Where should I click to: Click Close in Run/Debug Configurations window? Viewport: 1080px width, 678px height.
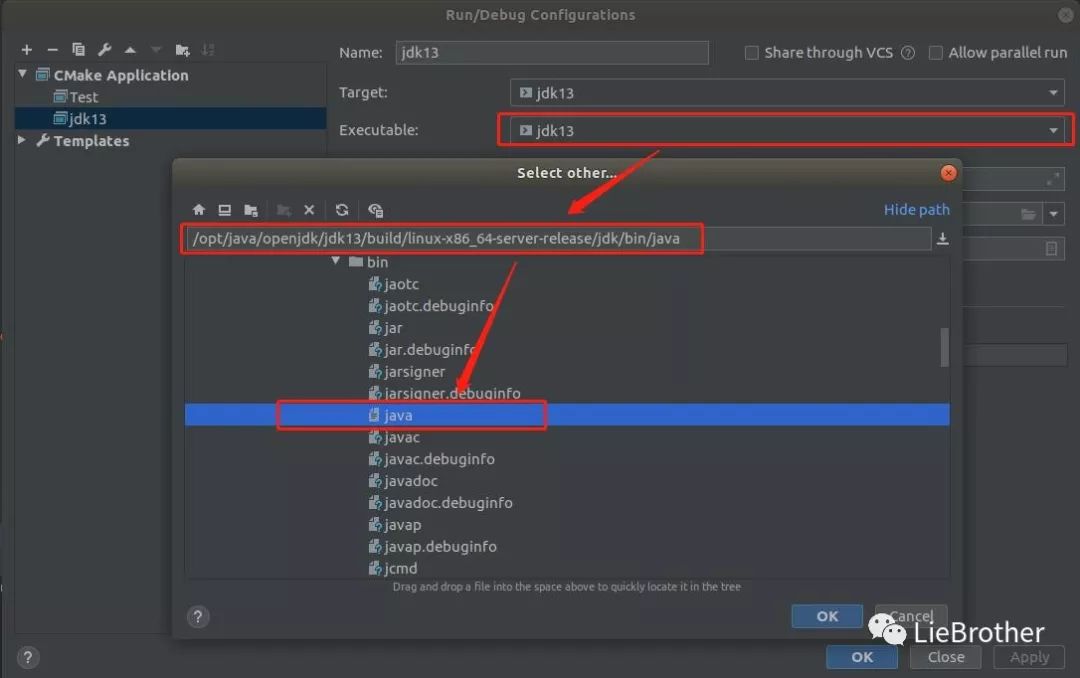pyautogui.click(x=946, y=657)
